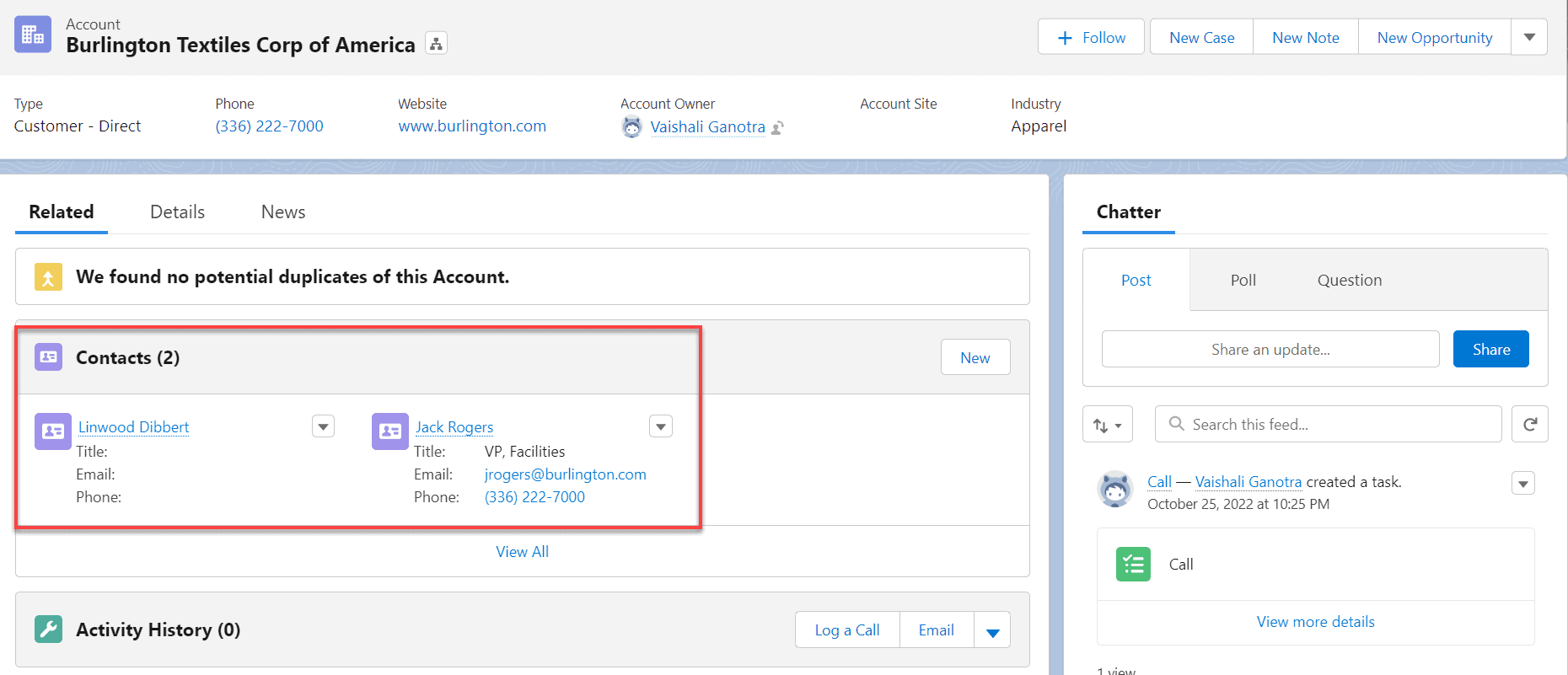This screenshot has width=1568, height=675.
Task: Open the Call task post actions dropdown
Action: (1523, 484)
